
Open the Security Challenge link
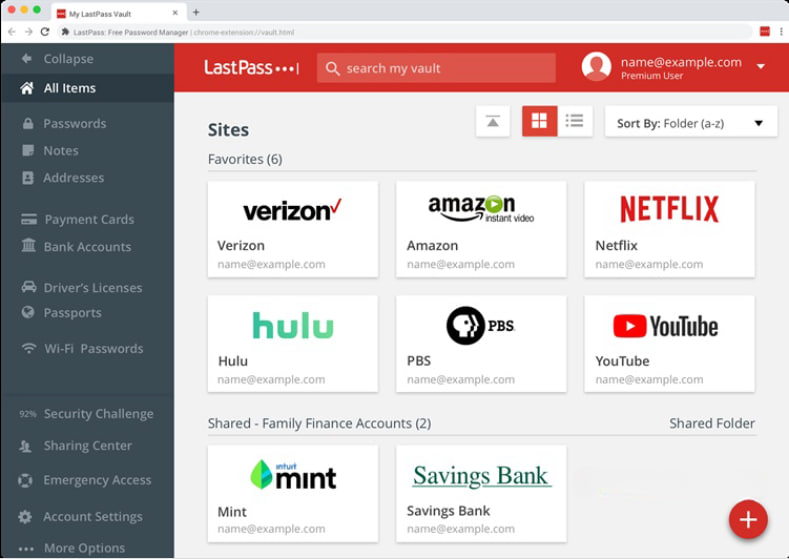[99, 414]
